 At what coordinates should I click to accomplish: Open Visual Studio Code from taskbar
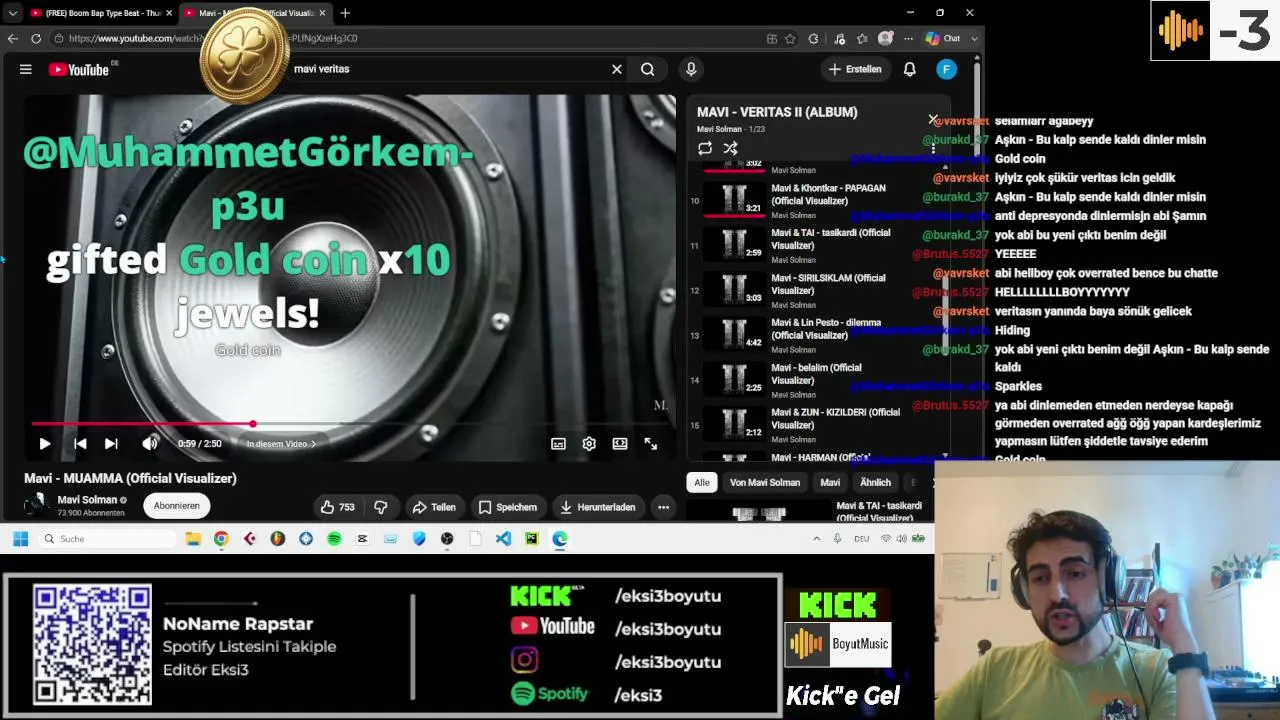click(503, 539)
